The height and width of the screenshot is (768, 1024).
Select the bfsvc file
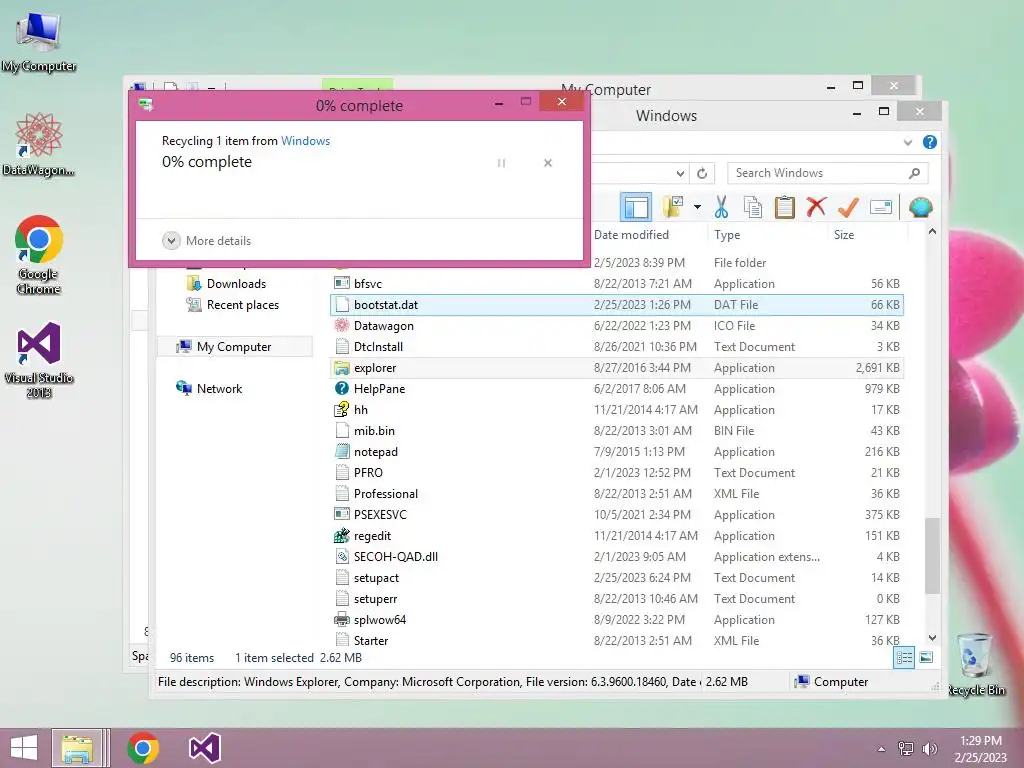pos(617,283)
